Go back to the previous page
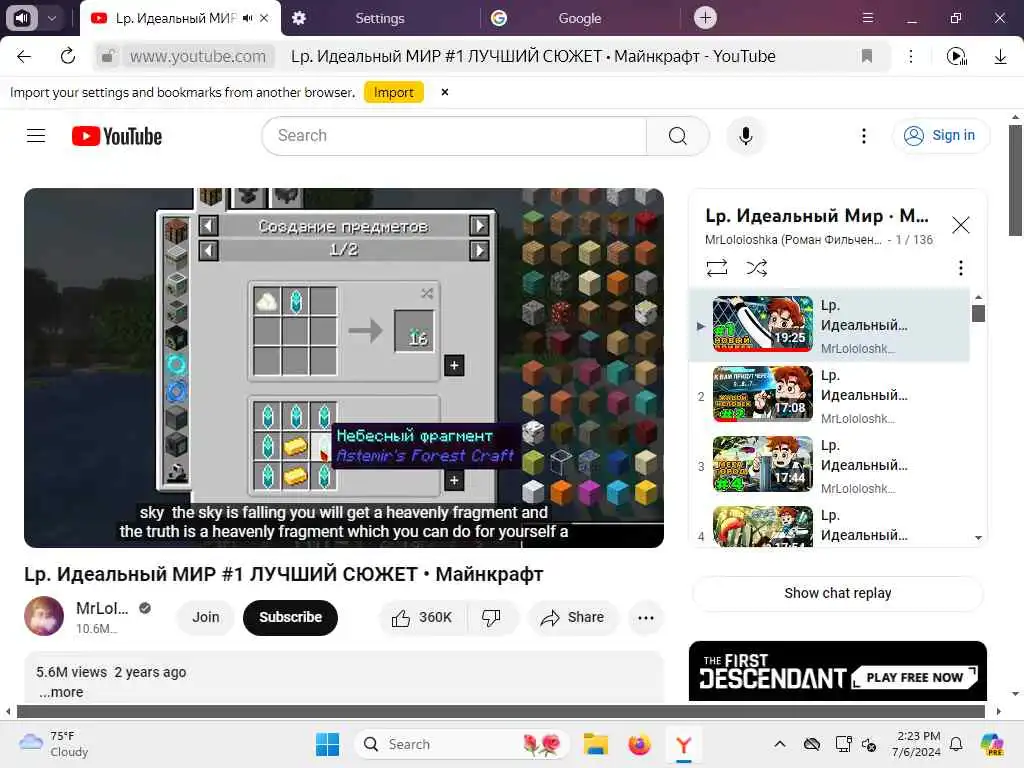The image size is (1024, 768). [24, 56]
